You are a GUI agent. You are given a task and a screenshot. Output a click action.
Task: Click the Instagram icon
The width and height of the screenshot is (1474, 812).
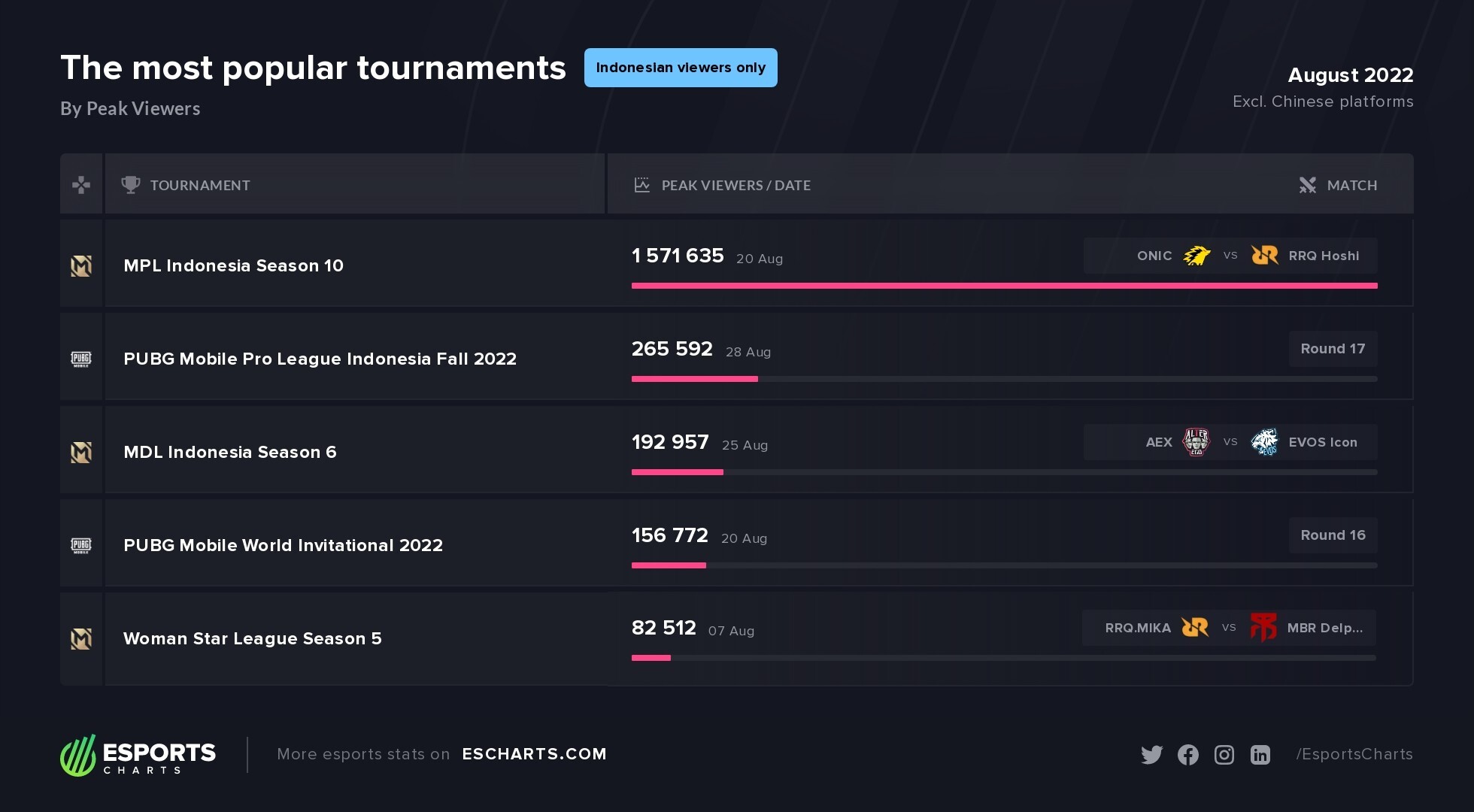[x=1224, y=755]
